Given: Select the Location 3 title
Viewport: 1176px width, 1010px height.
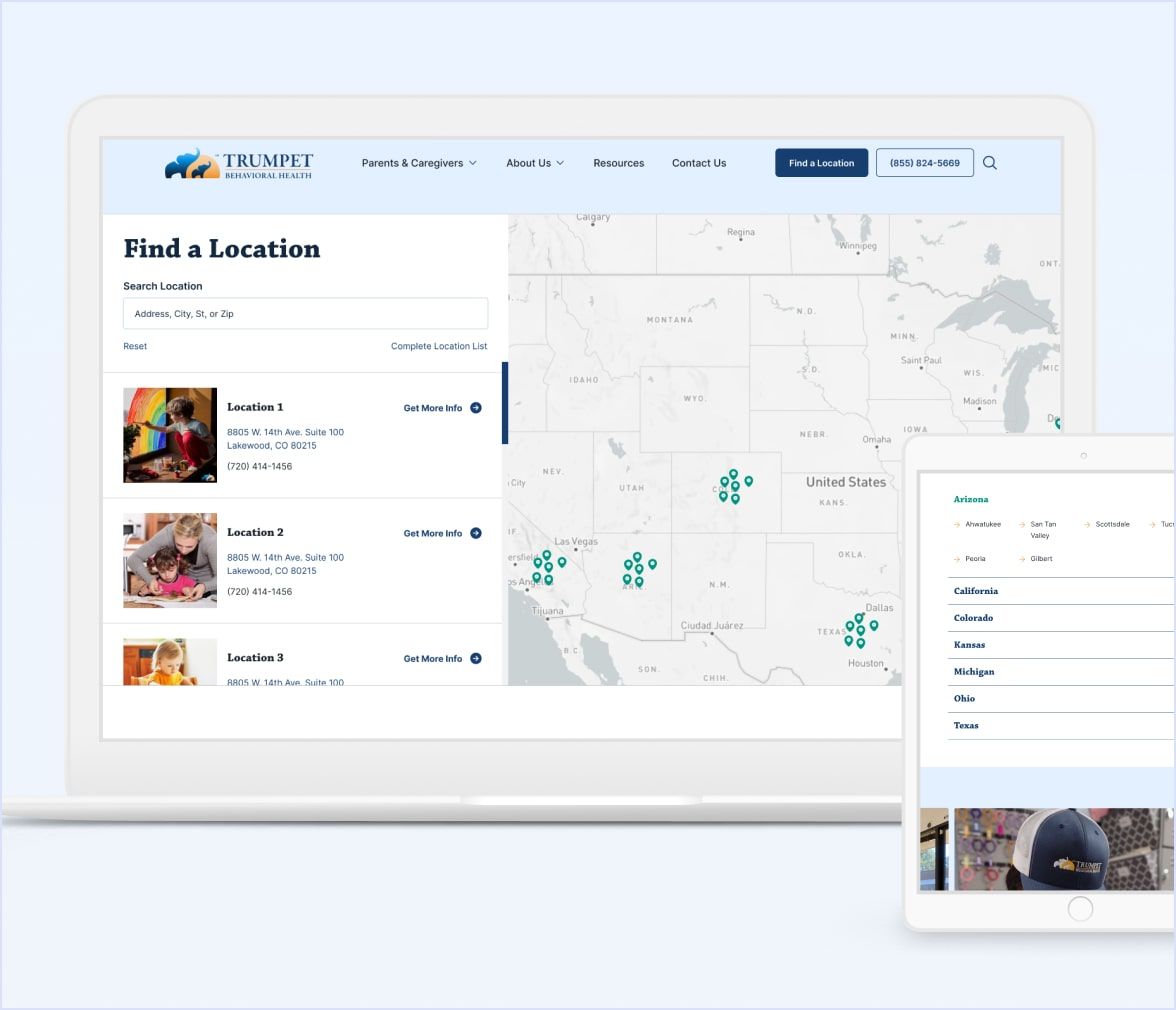Looking at the screenshot, I should click(255, 658).
